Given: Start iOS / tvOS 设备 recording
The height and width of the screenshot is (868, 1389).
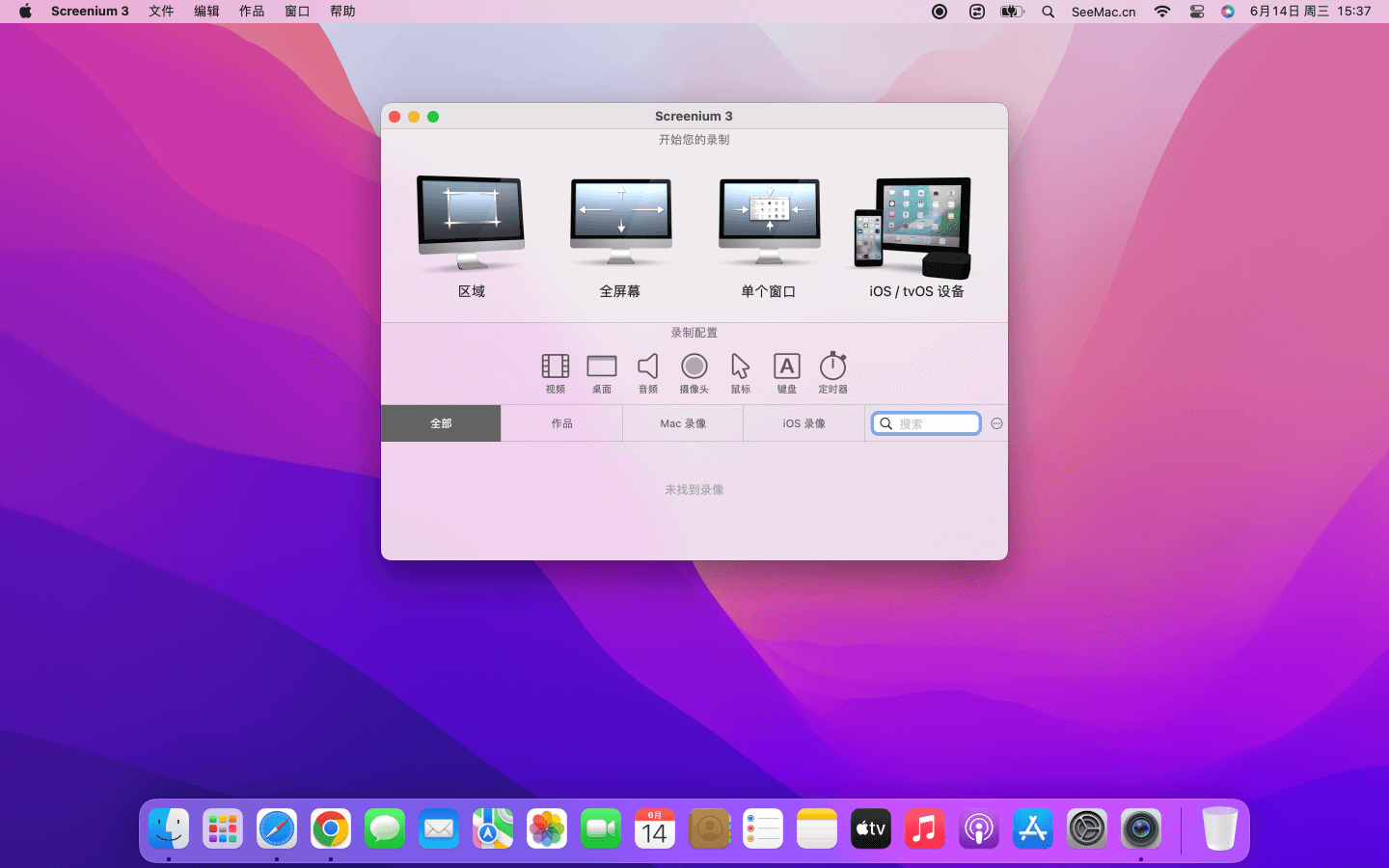Looking at the screenshot, I should [915, 236].
